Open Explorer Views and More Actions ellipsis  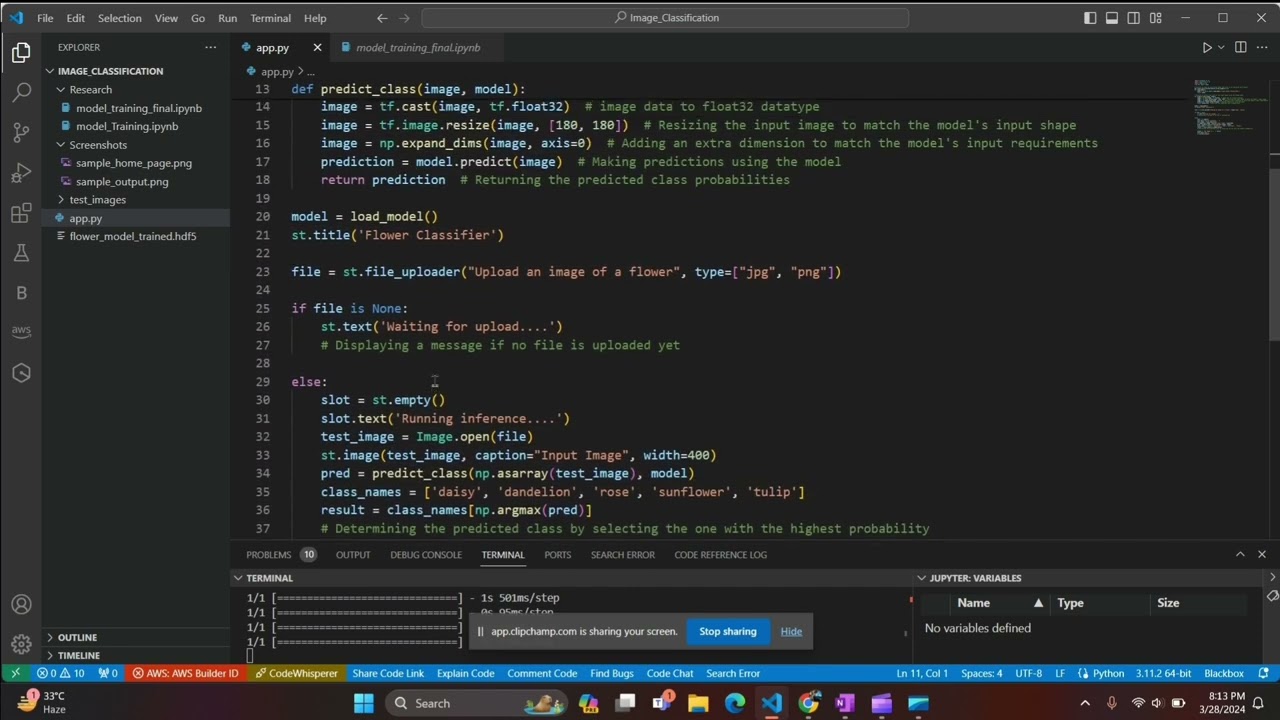pyautogui.click(x=210, y=47)
